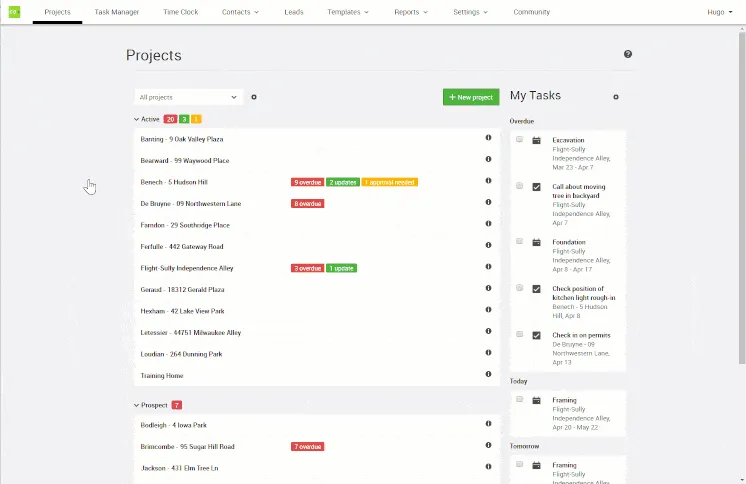Viewport: 746px width, 484px height.
Task: Check the Excavation task checkbox
Action: click(520, 139)
